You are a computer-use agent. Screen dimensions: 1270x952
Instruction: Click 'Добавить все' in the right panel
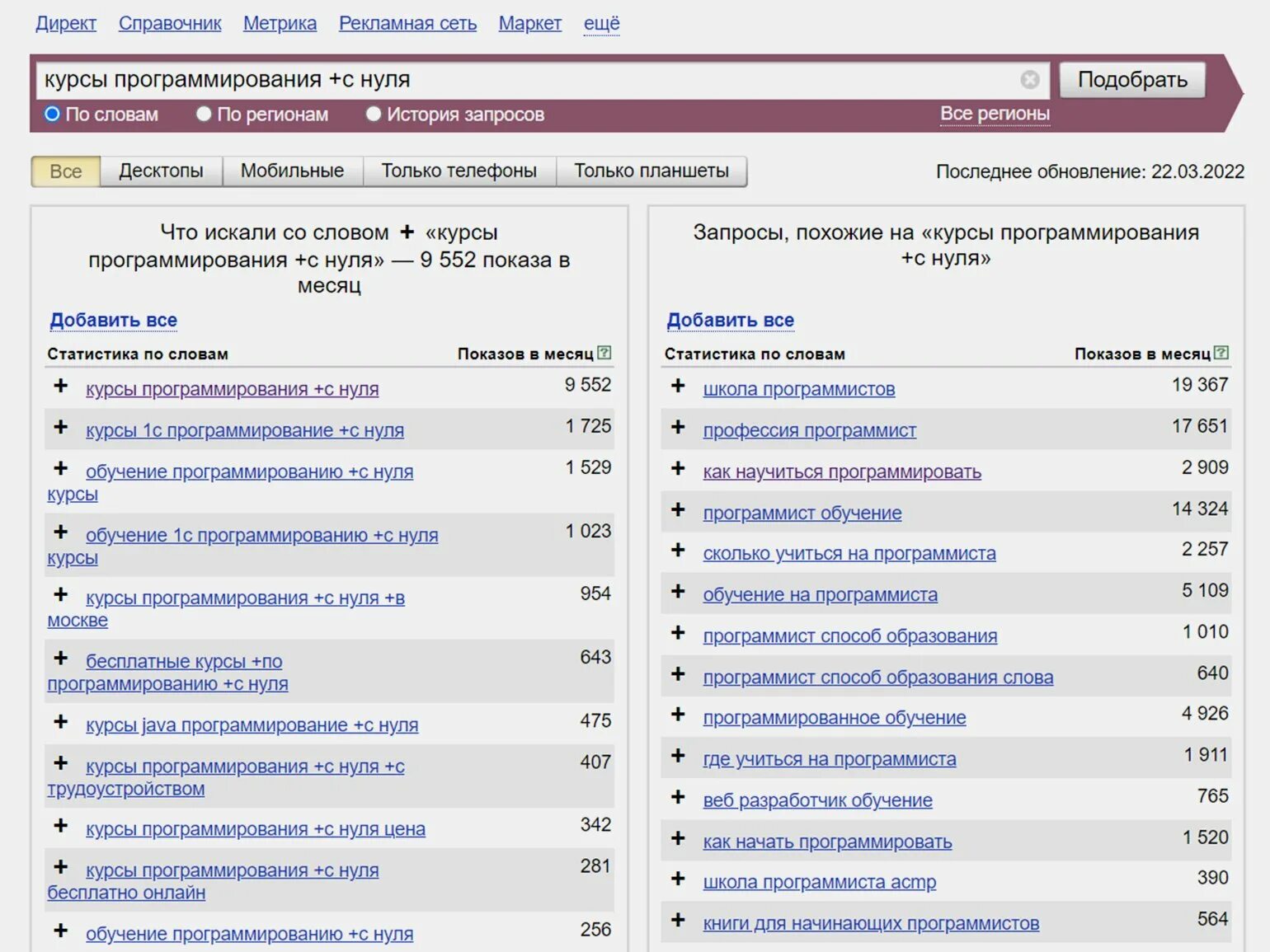(730, 320)
